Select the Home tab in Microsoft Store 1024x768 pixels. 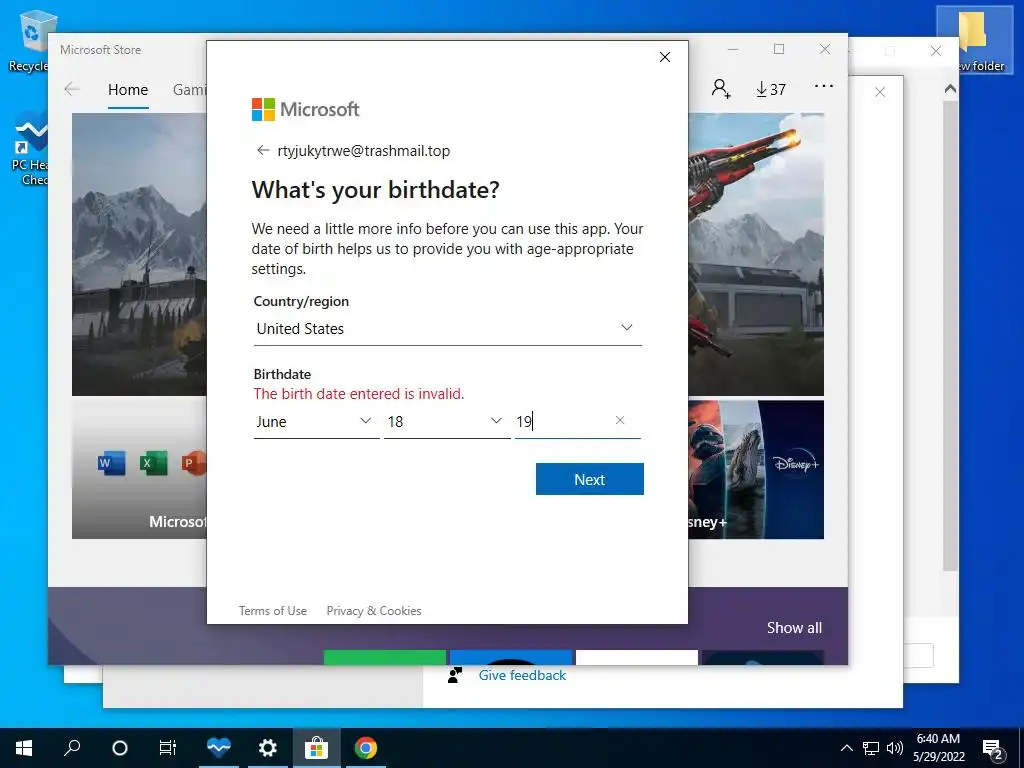click(128, 90)
